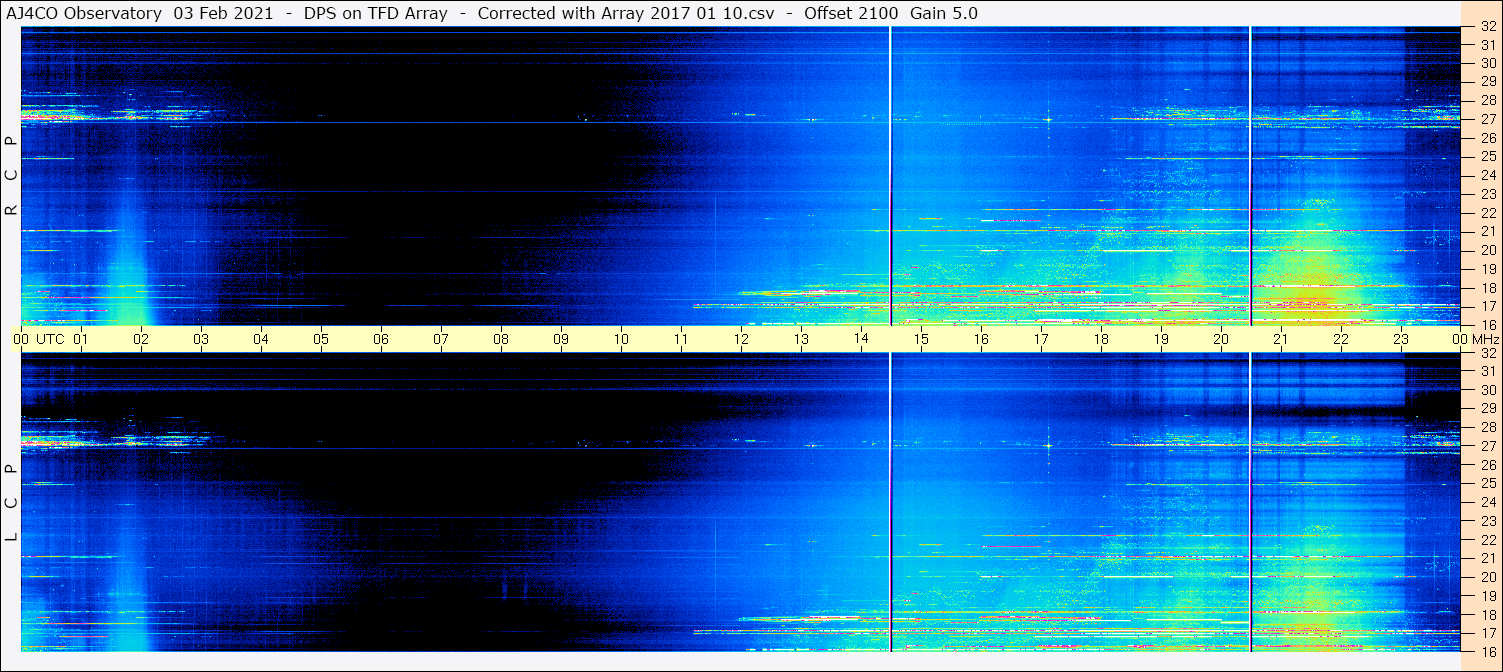1503x672 pixels.
Task: Select hour 15 on the time axis
Action: tap(921, 339)
